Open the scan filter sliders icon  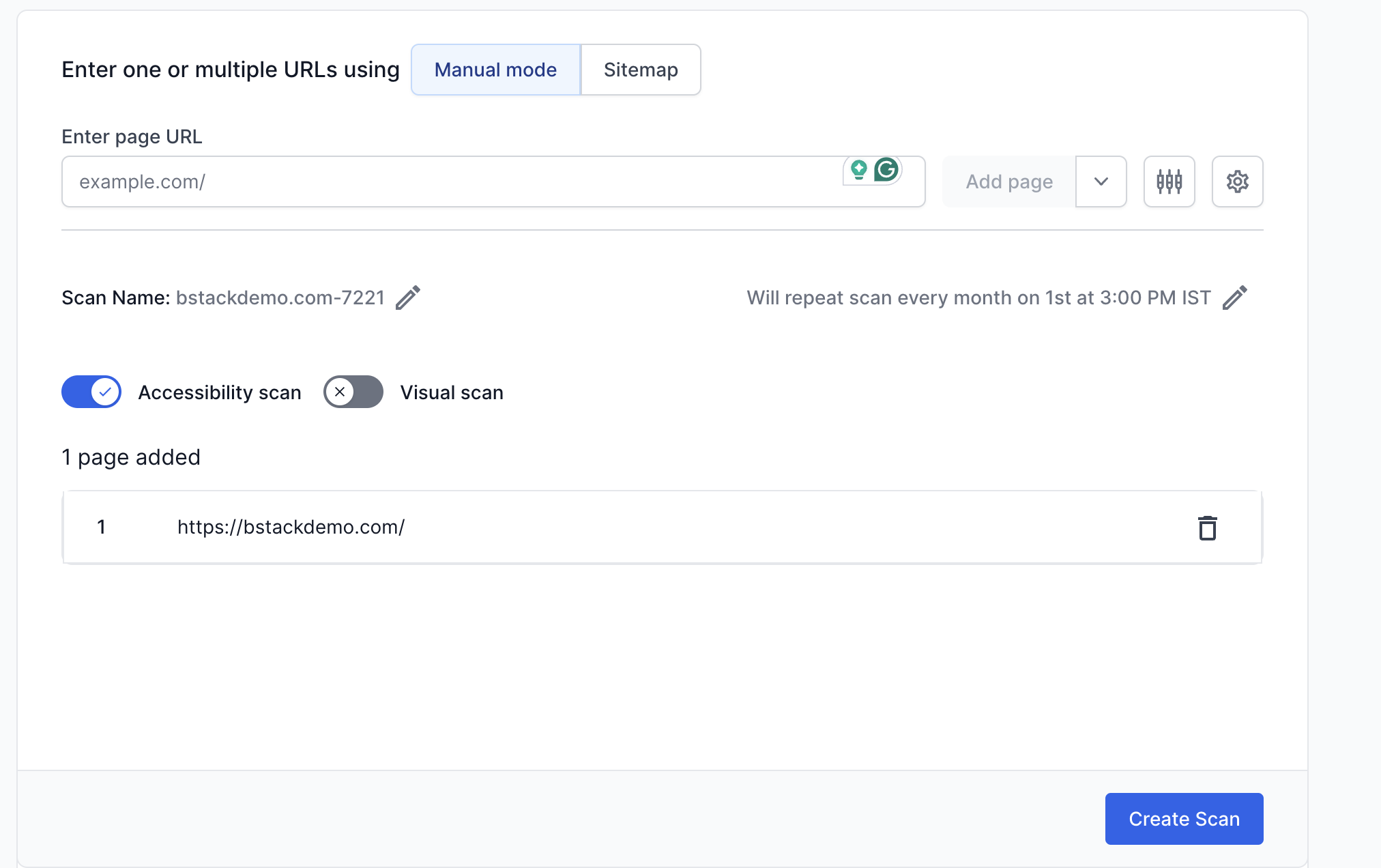click(1169, 182)
